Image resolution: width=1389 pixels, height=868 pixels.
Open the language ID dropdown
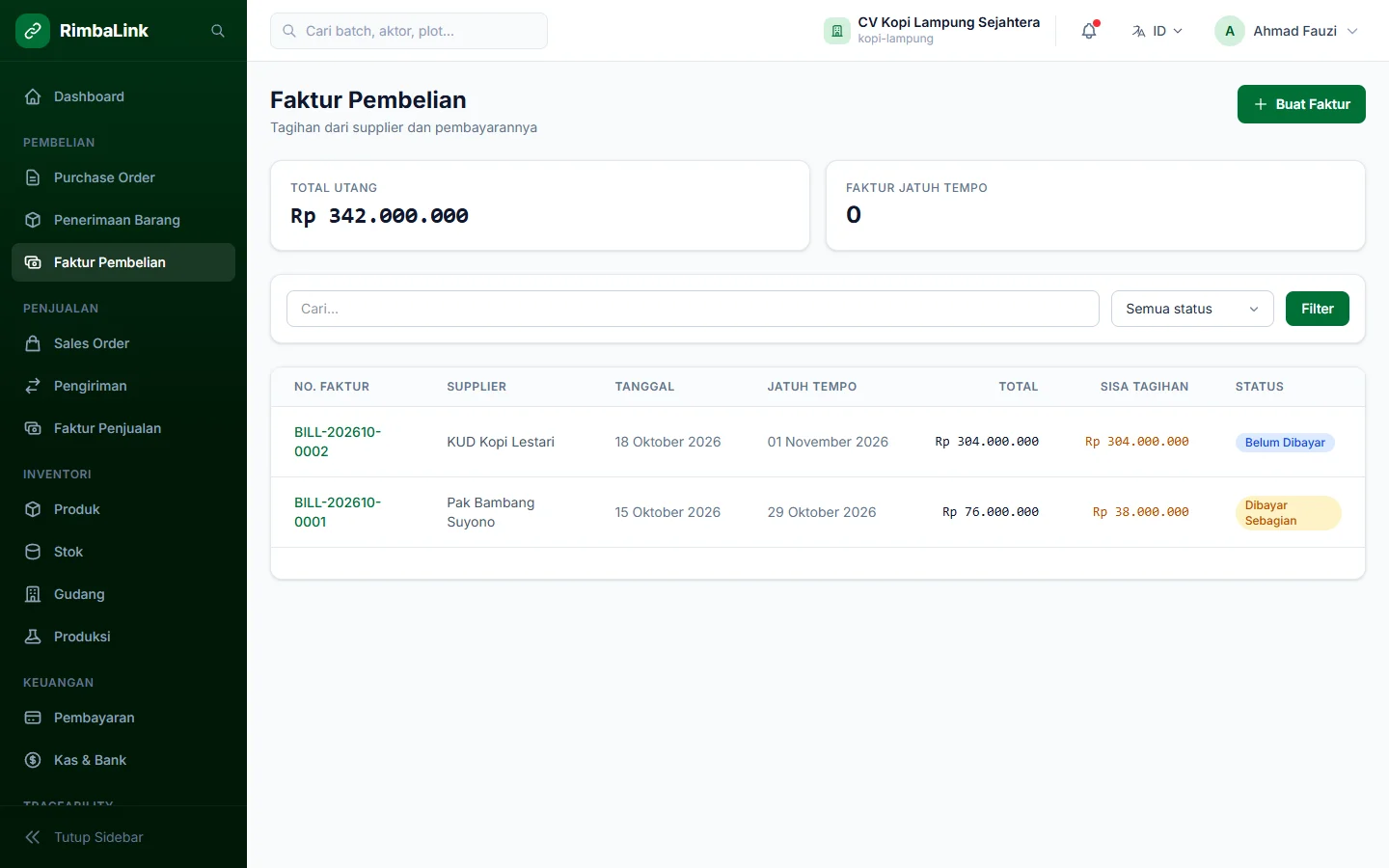point(1157,31)
